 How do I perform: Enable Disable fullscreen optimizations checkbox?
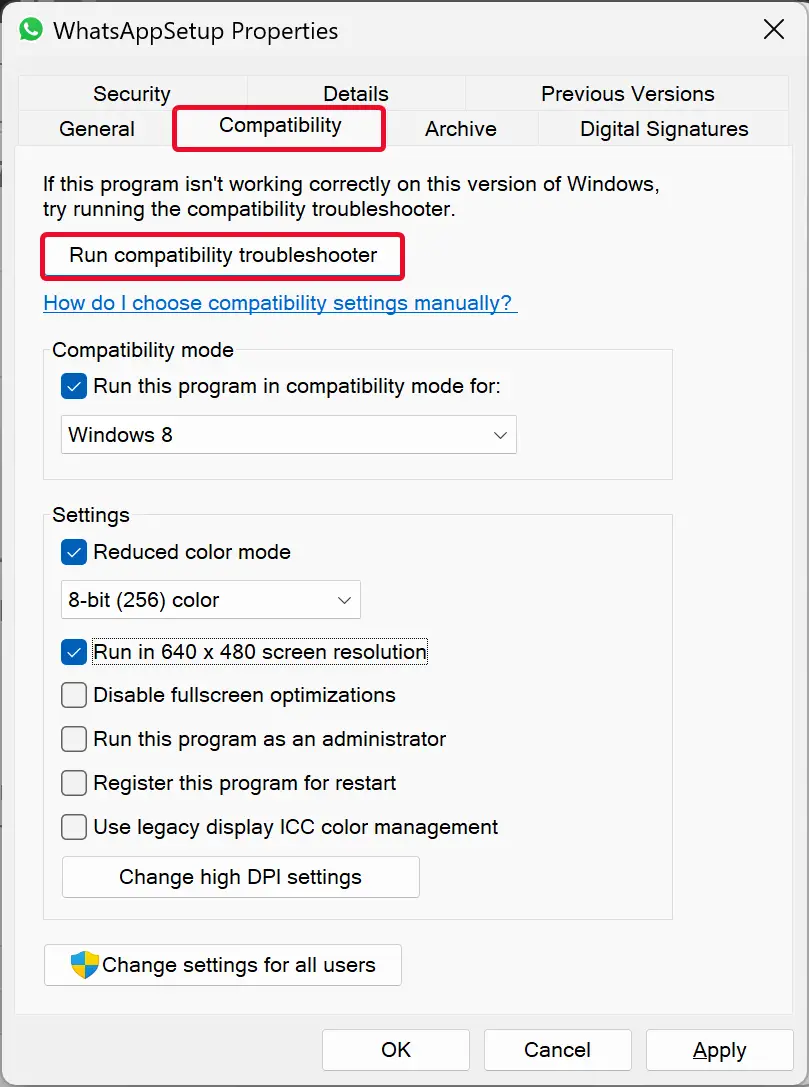pos(73,695)
